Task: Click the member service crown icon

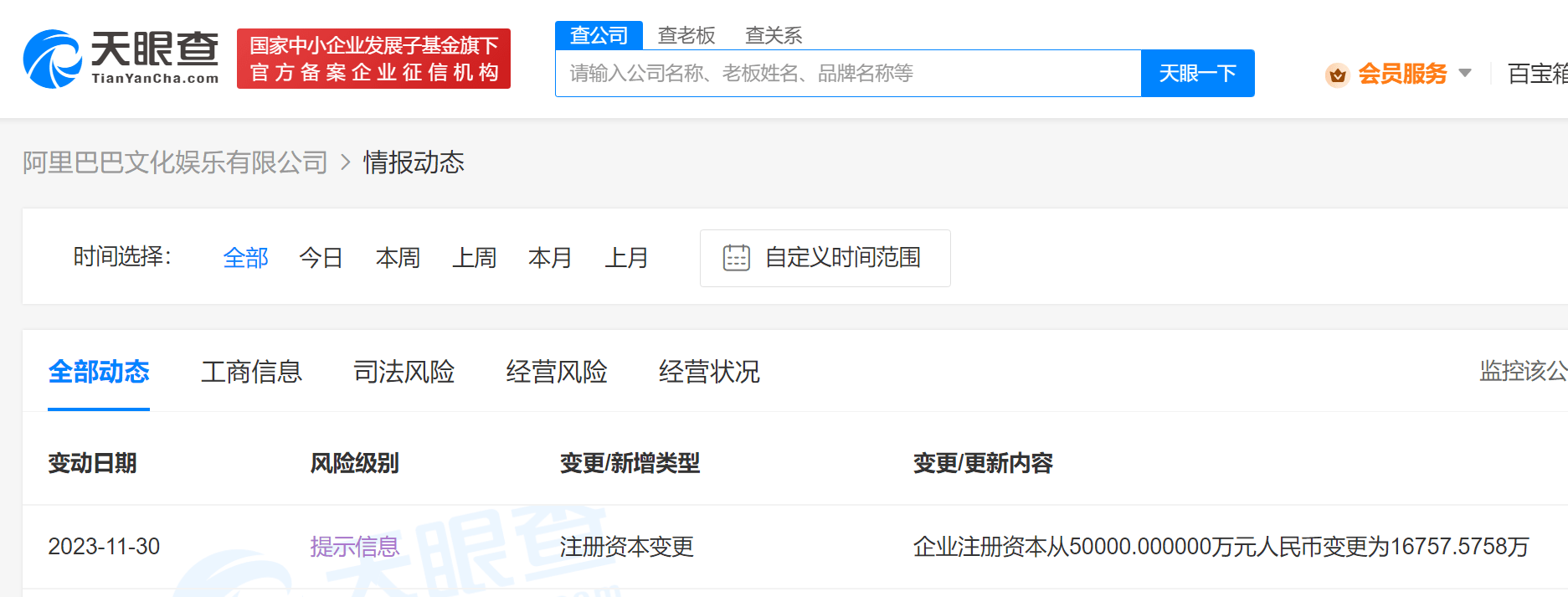Action: point(1337,75)
